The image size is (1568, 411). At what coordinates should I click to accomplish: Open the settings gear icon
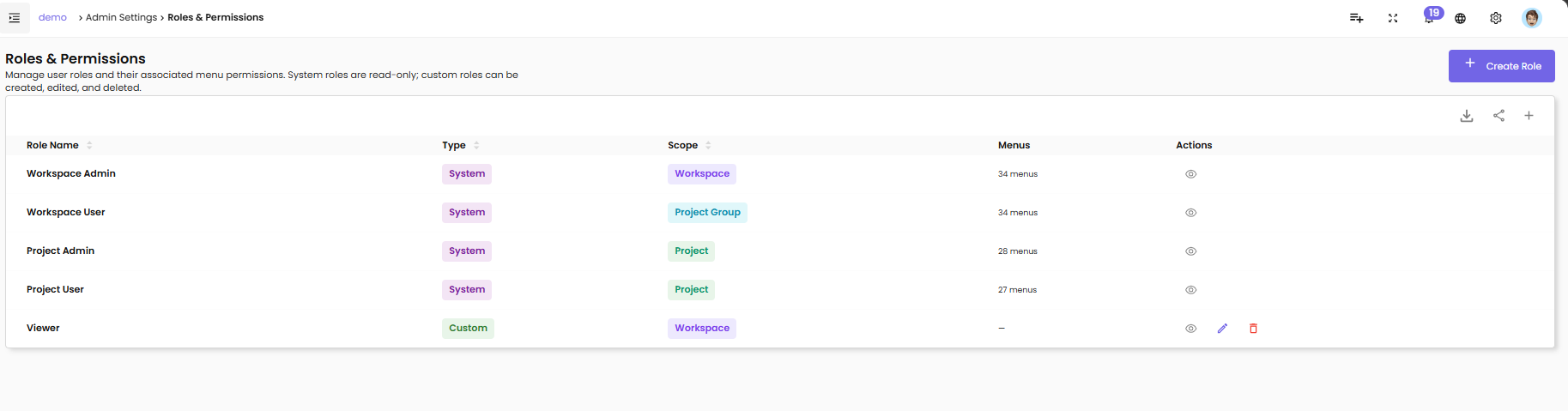coord(1496,18)
